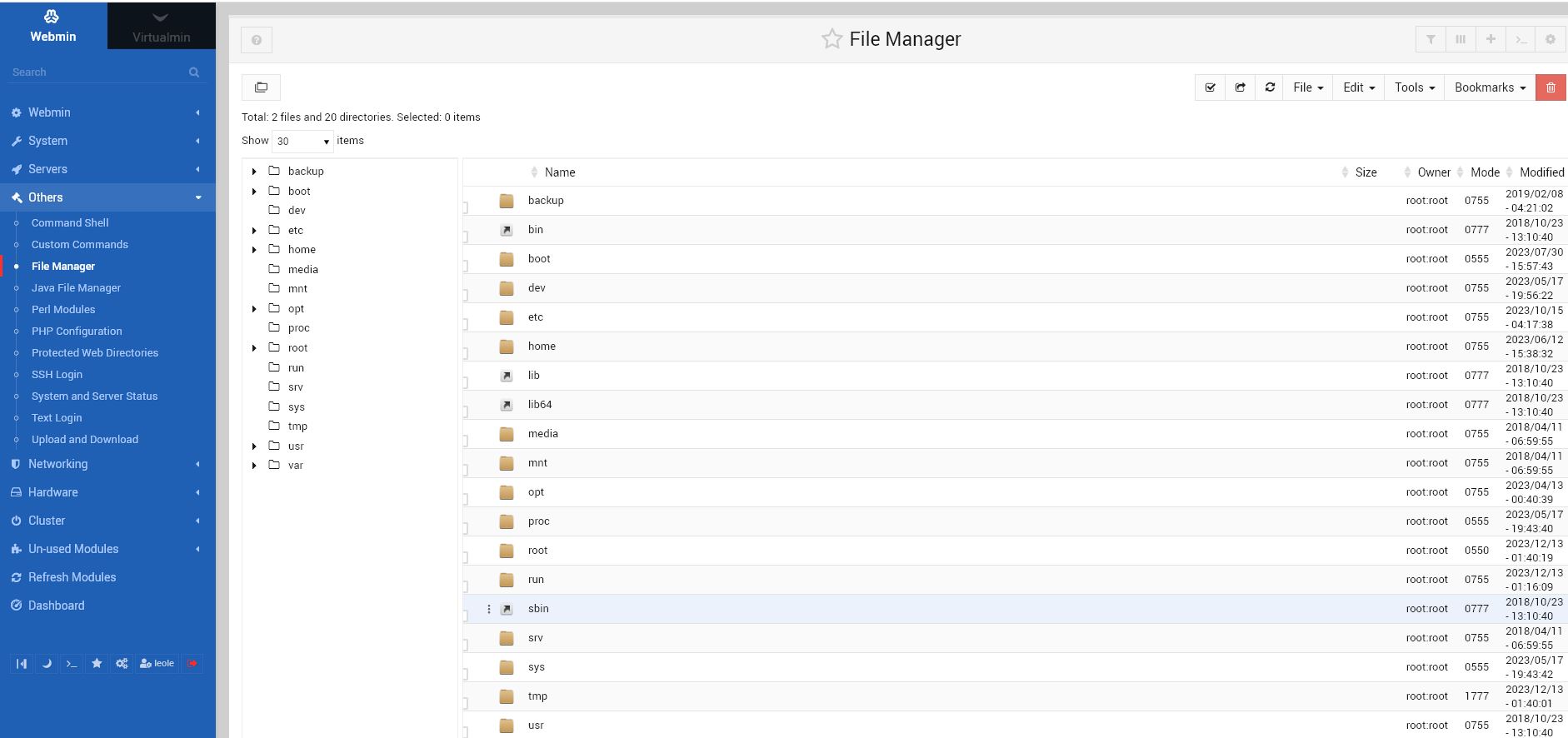Open the File dropdown menu
The image size is (1568, 738).
1308,87
